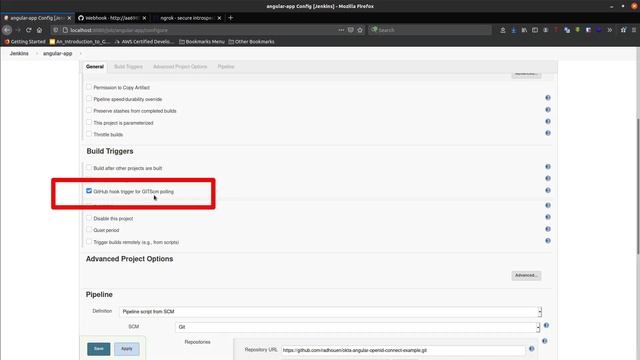640x360 pixels.
Task: Click the page vertical scrollbar
Action: click(638, 186)
